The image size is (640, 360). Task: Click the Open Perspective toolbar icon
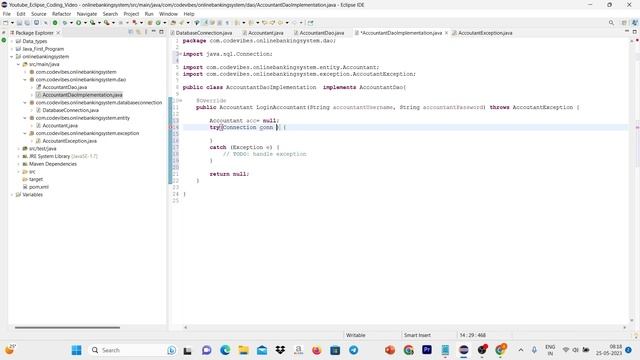pyautogui.click(x=624, y=23)
